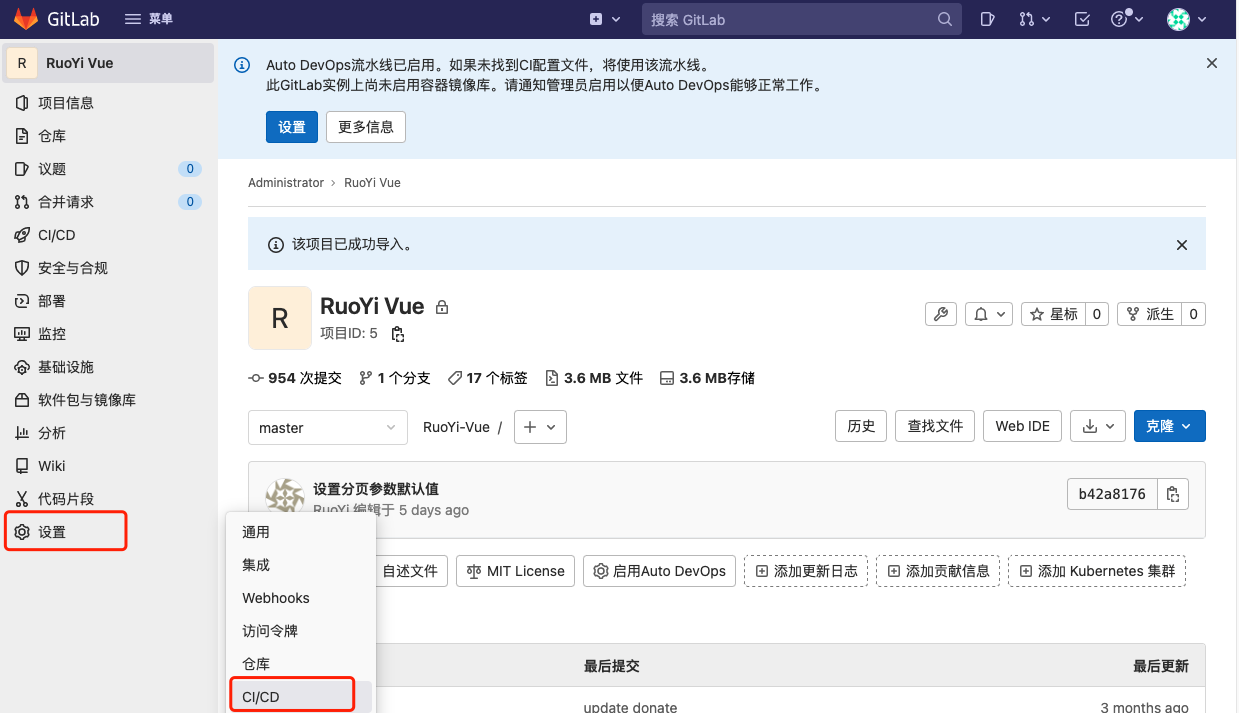The width and height of the screenshot is (1239, 713).
Task: Click the 更多信息 button
Action: (366, 127)
